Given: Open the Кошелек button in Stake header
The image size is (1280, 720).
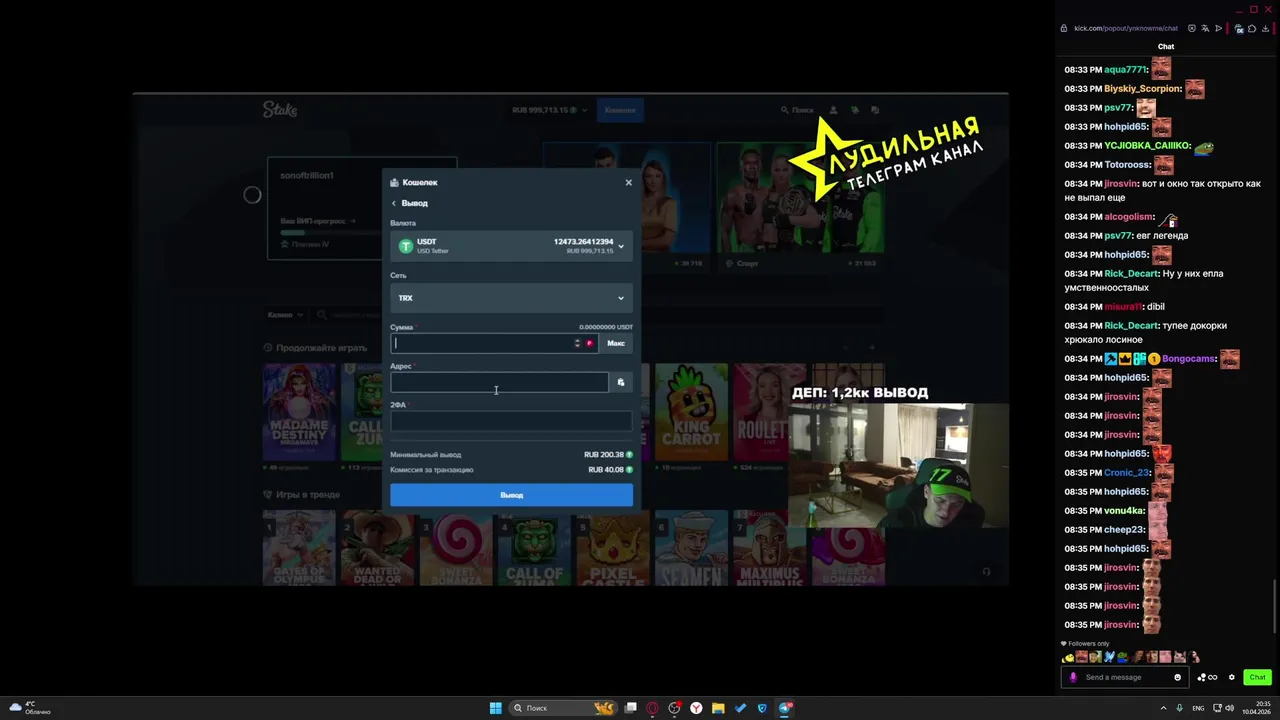Looking at the screenshot, I should point(620,110).
